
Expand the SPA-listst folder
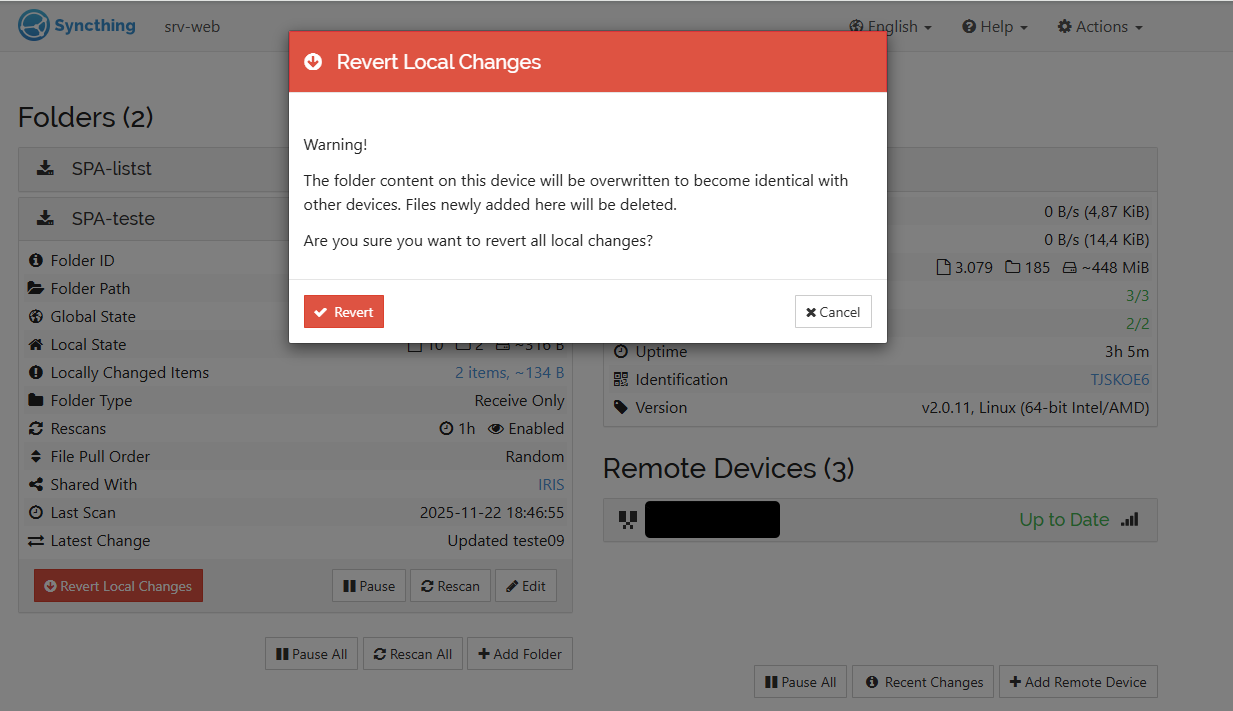(x=112, y=169)
